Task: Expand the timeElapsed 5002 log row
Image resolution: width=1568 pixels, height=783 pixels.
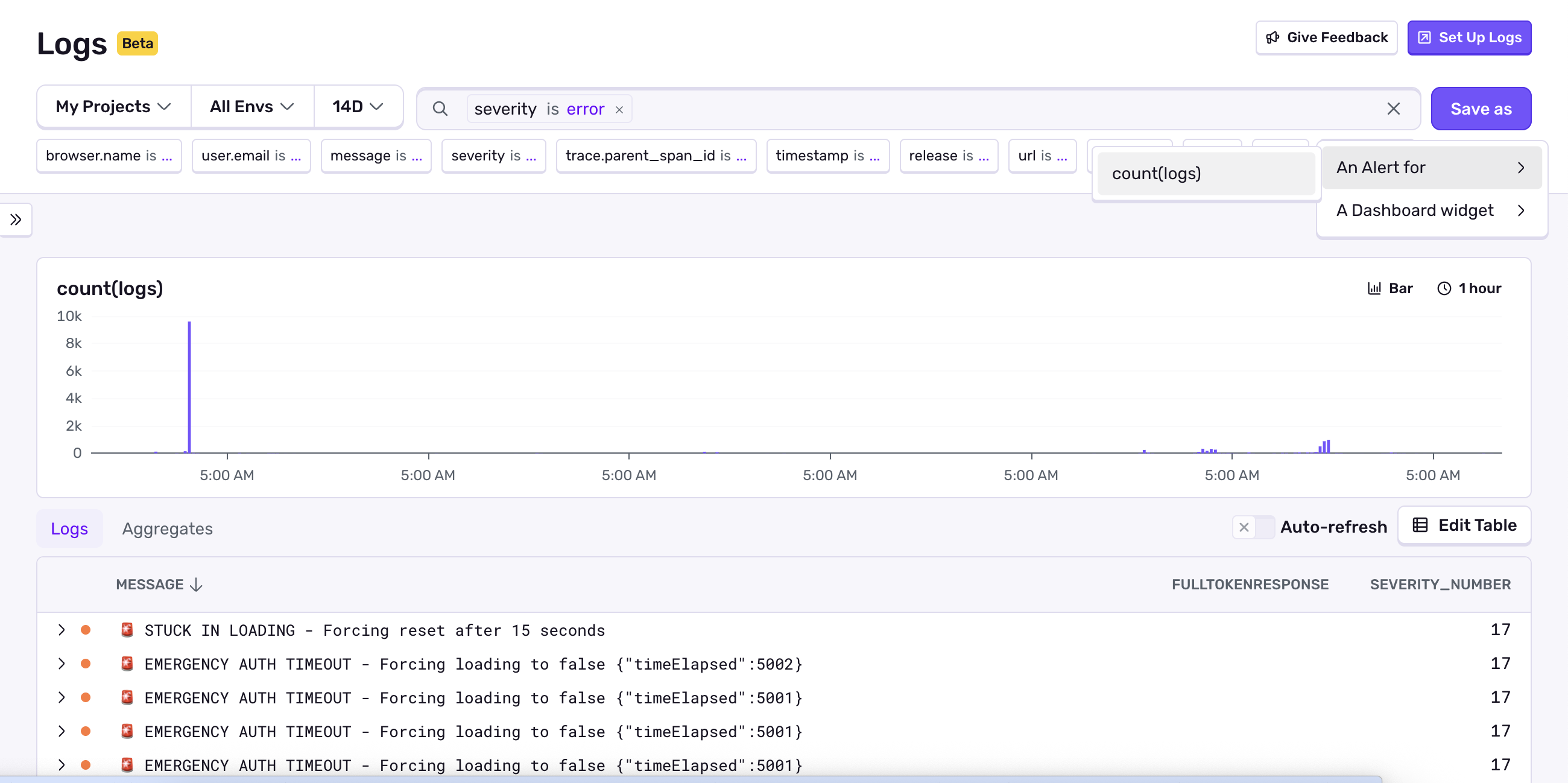Action: 62,664
